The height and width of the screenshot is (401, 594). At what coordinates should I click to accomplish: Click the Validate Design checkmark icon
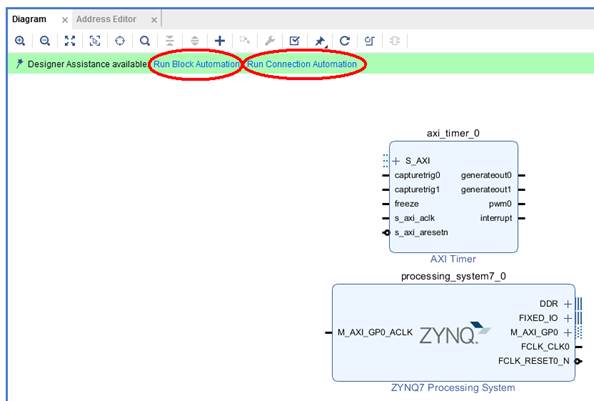(x=294, y=41)
